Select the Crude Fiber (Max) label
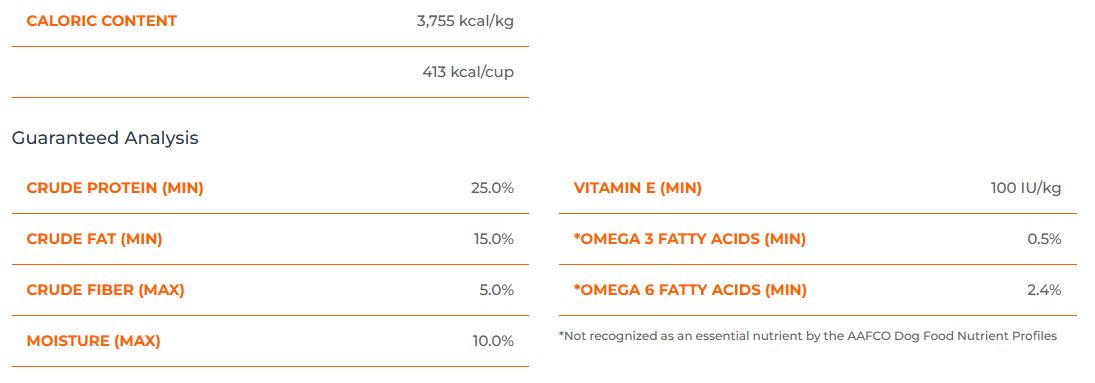Screen dimensions: 1095x383 click(x=105, y=290)
